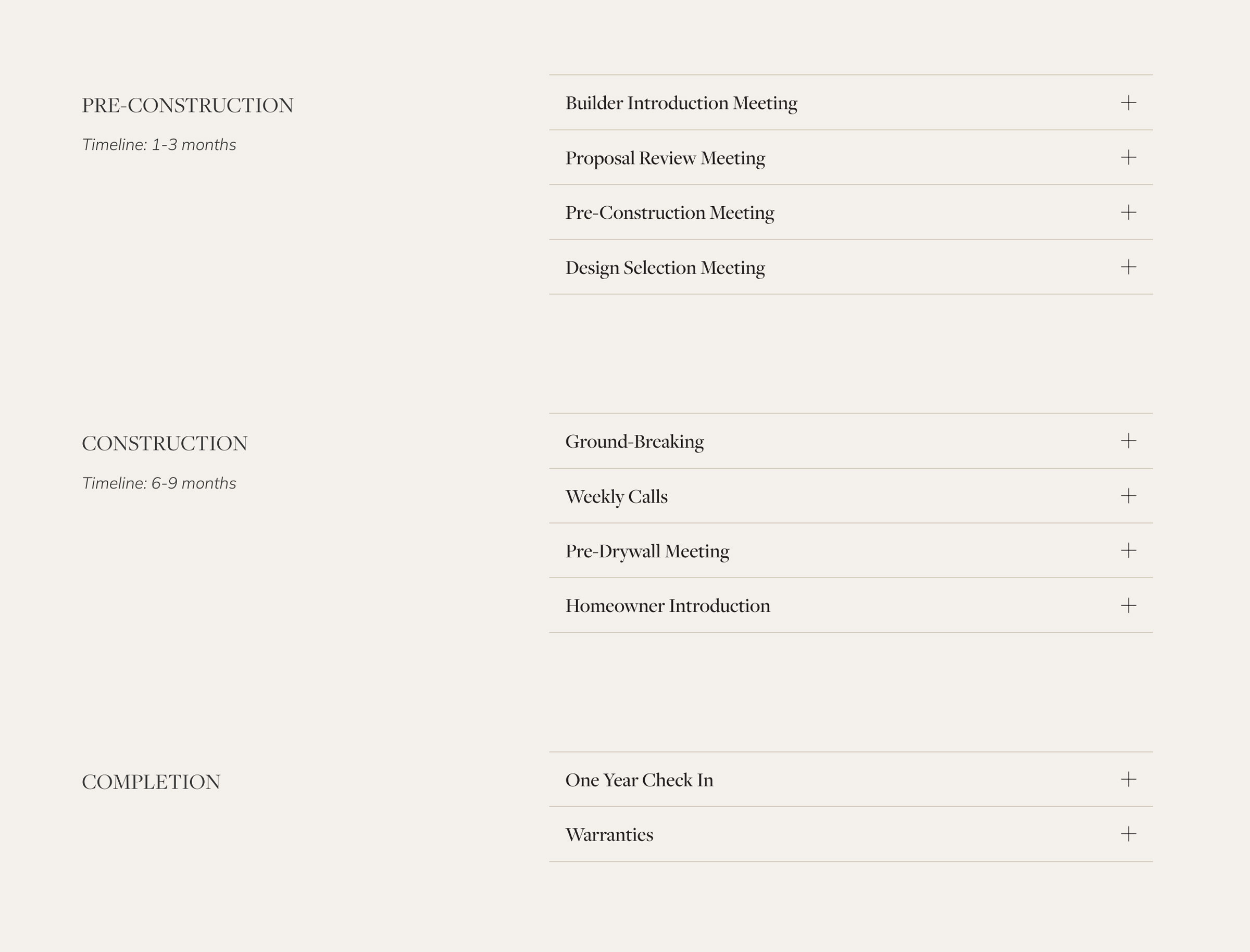The height and width of the screenshot is (952, 1250).
Task: Expand the Pre-Construction Meeting title text
Action: 669,212
